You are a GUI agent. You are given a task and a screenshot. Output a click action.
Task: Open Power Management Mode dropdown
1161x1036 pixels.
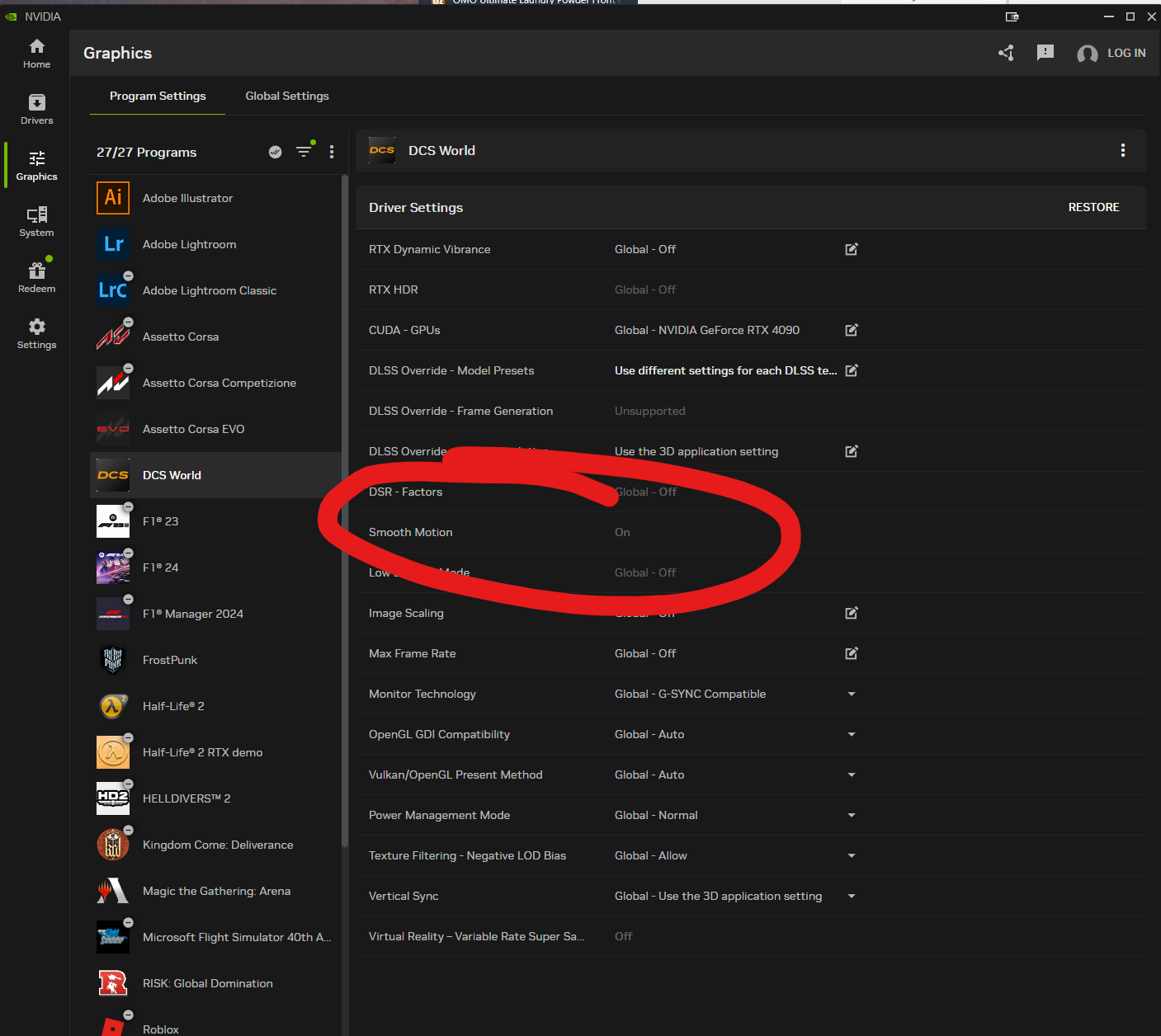(x=852, y=815)
